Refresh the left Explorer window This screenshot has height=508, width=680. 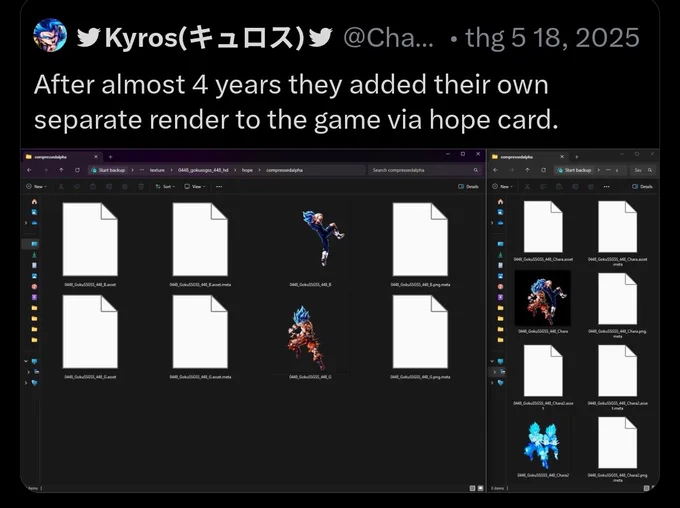(x=77, y=170)
